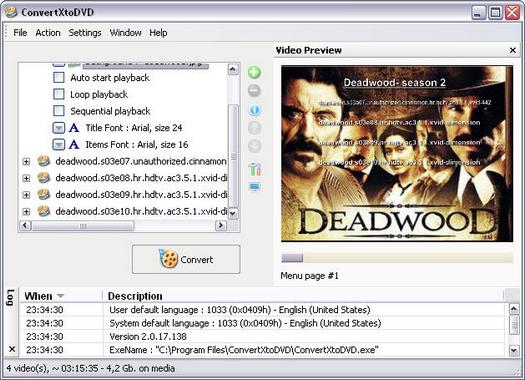Open the Action menu
This screenshot has width=525, height=380.
pyautogui.click(x=48, y=33)
